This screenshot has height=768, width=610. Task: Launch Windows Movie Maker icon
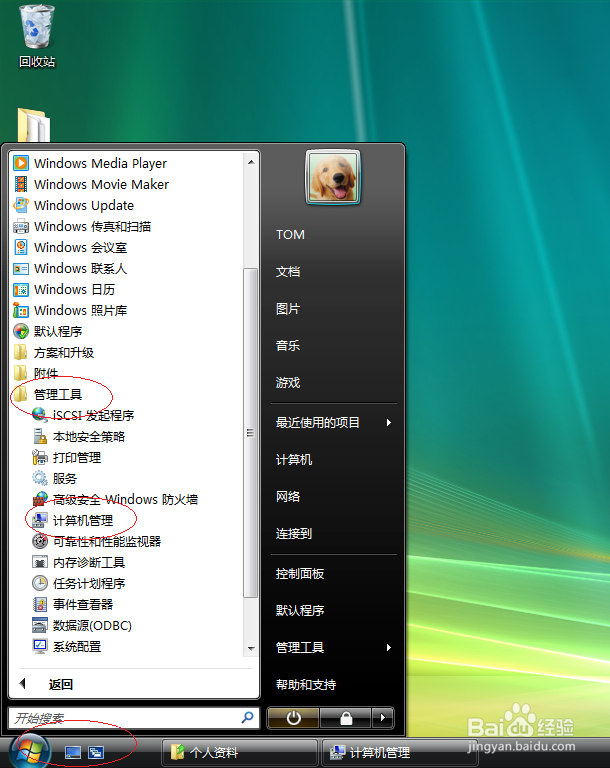pos(21,184)
